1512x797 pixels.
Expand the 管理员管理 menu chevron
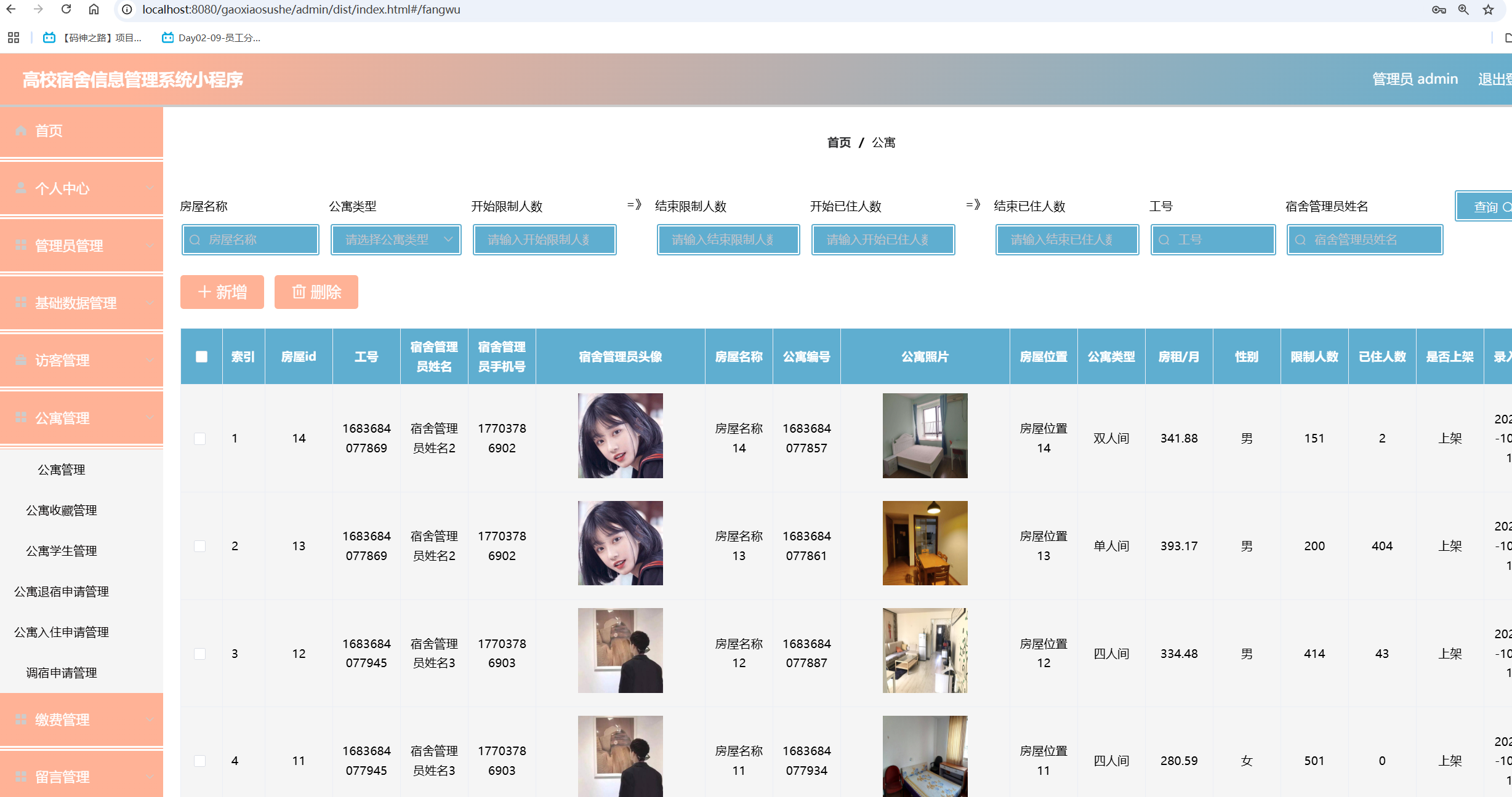point(150,246)
